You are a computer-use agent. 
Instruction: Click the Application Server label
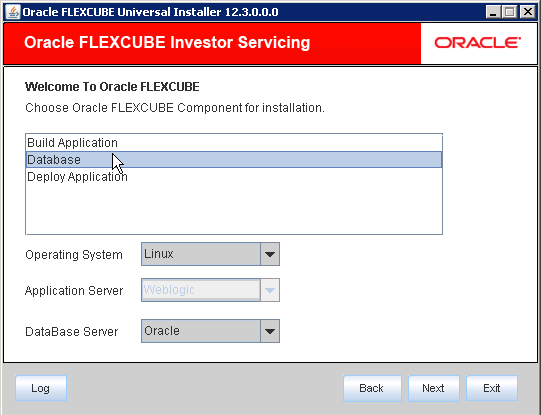pyautogui.click(x=74, y=290)
